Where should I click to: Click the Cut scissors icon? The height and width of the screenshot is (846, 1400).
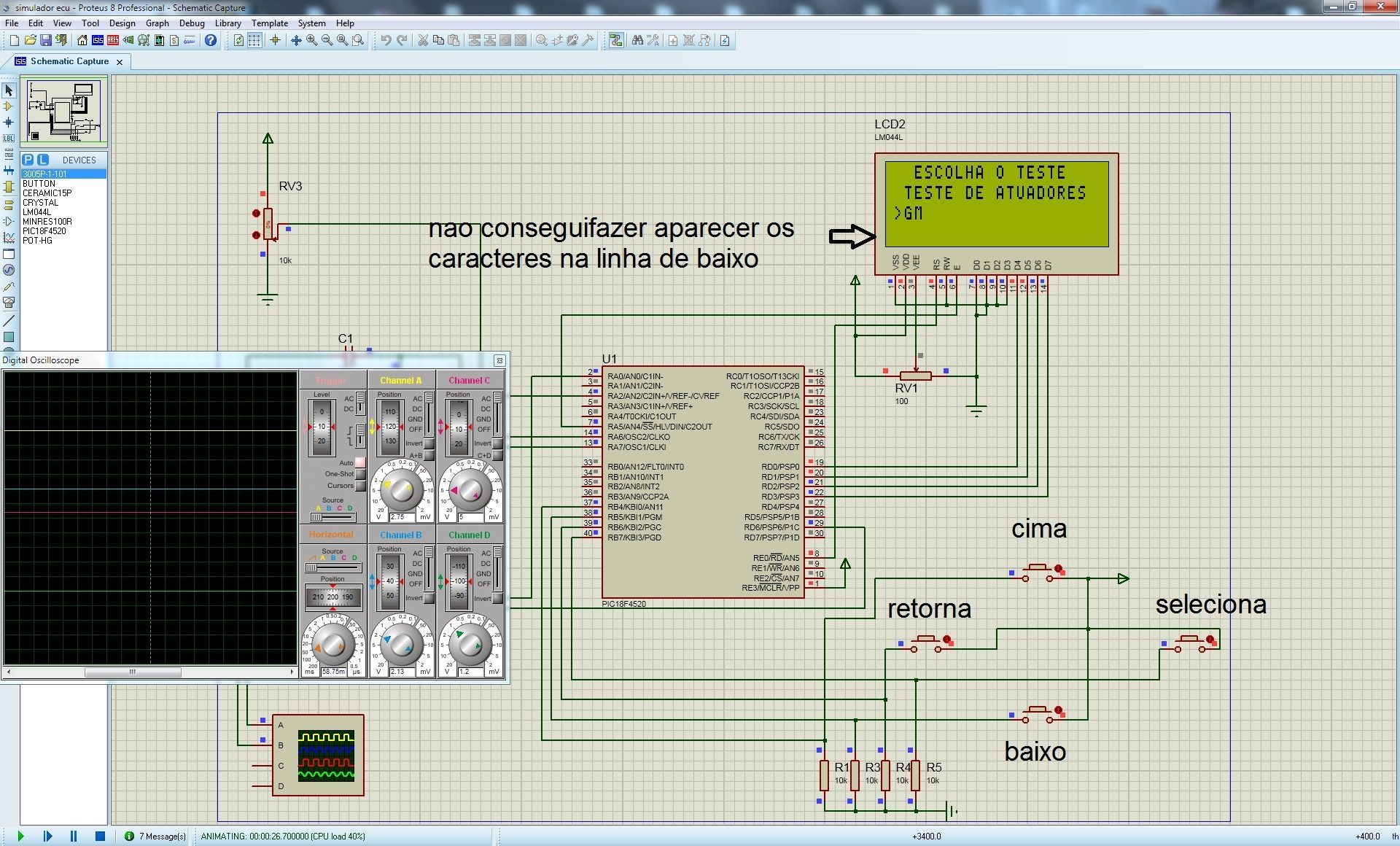coord(422,40)
